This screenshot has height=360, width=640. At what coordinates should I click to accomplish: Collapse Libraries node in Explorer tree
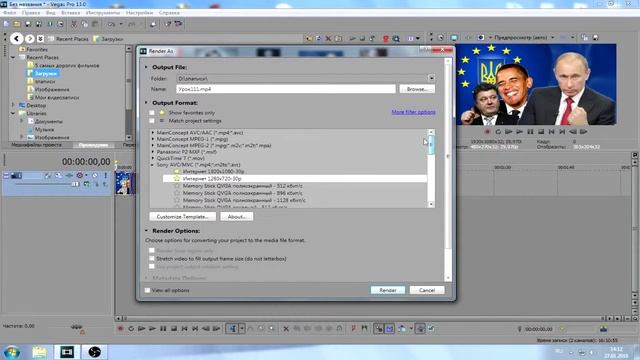[13, 113]
